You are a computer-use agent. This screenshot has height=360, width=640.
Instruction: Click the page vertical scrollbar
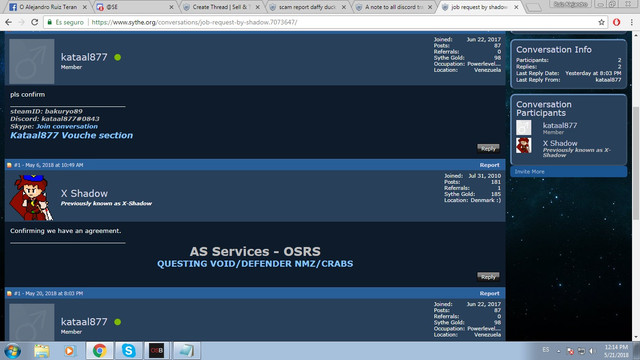[x=636, y=163]
